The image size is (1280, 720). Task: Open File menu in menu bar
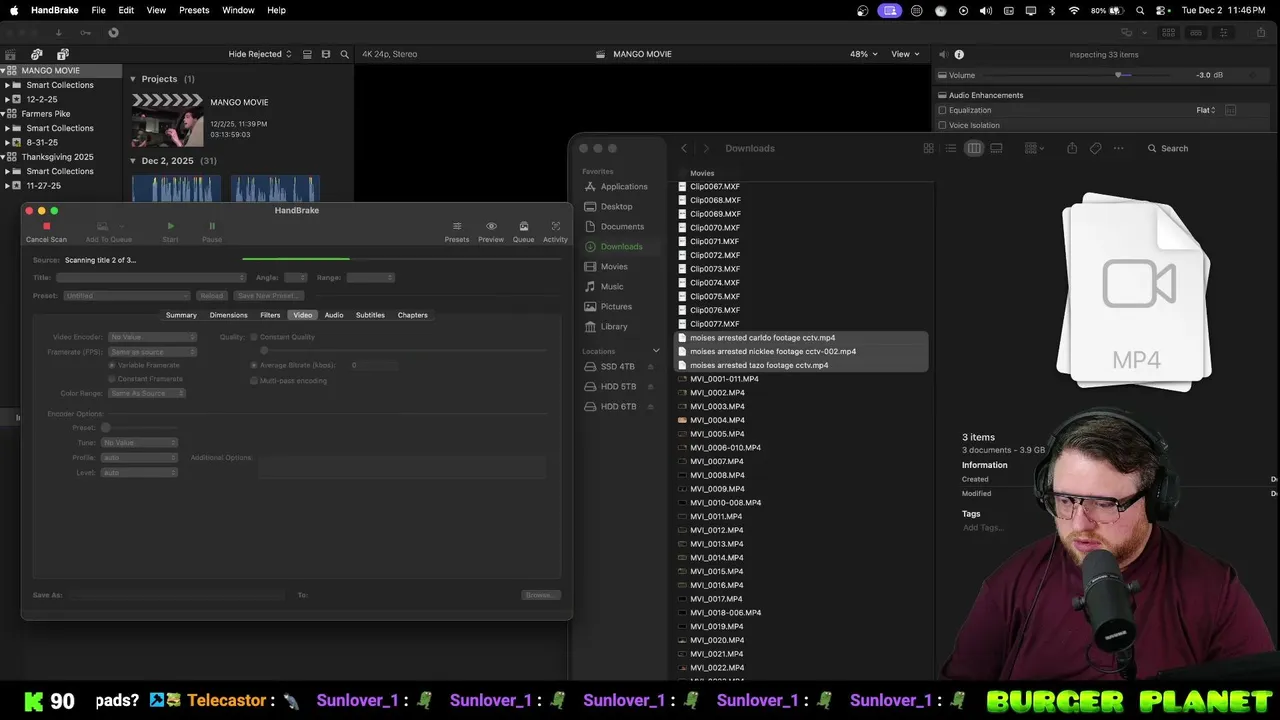click(x=98, y=10)
